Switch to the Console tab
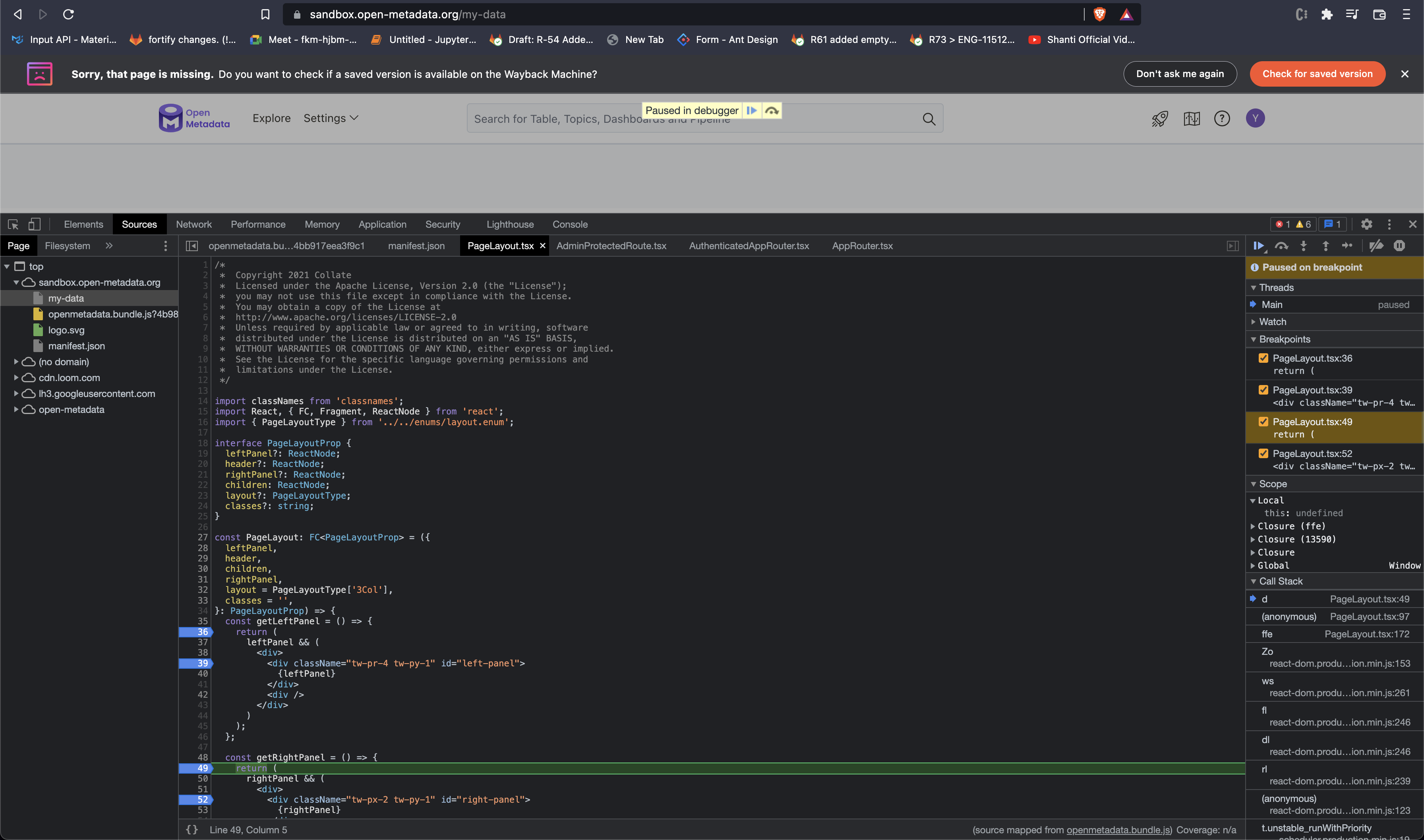The width and height of the screenshot is (1424, 840). pyautogui.click(x=570, y=224)
